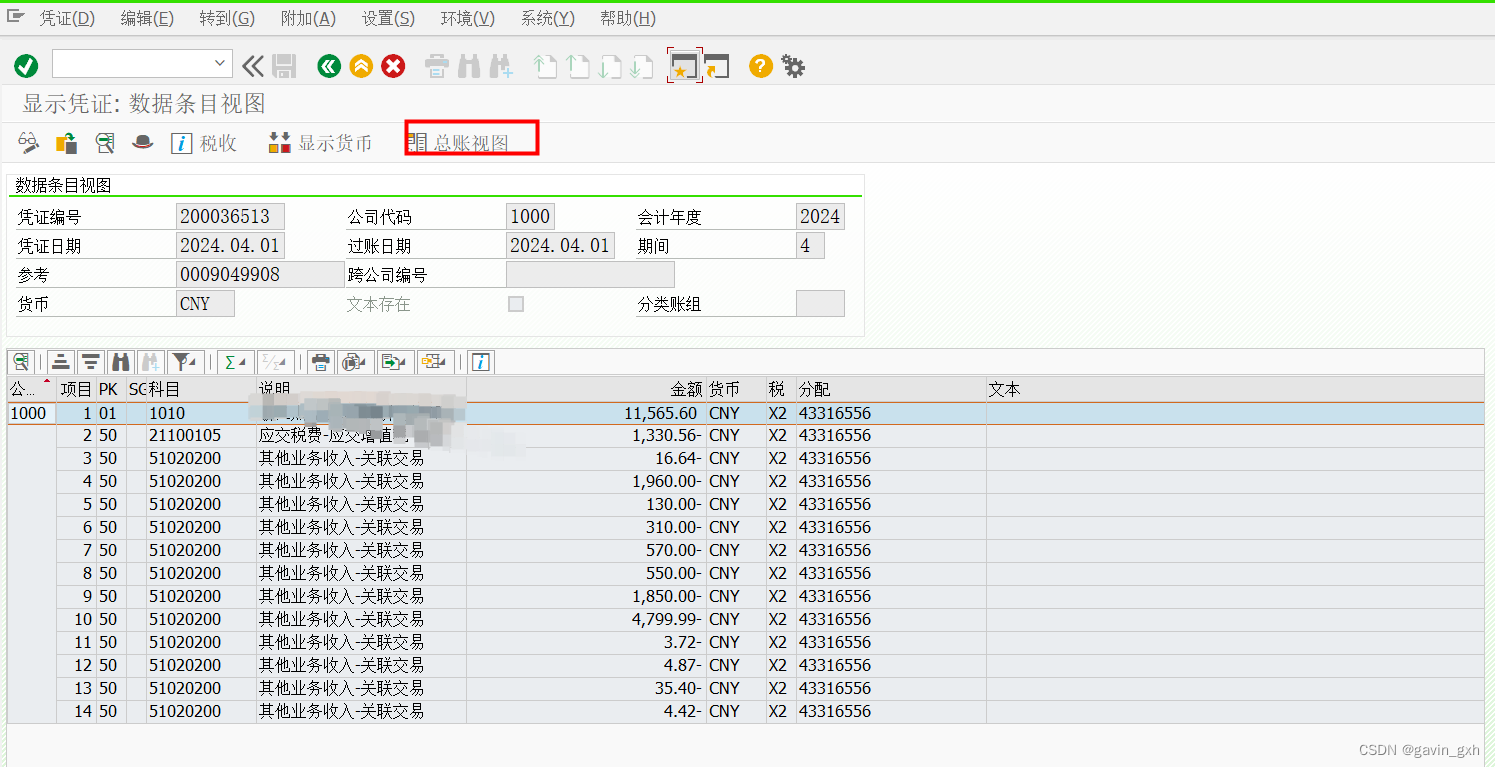Click the display/change glasses icon
Image resolution: width=1495 pixels, height=767 pixels.
click(x=28, y=143)
